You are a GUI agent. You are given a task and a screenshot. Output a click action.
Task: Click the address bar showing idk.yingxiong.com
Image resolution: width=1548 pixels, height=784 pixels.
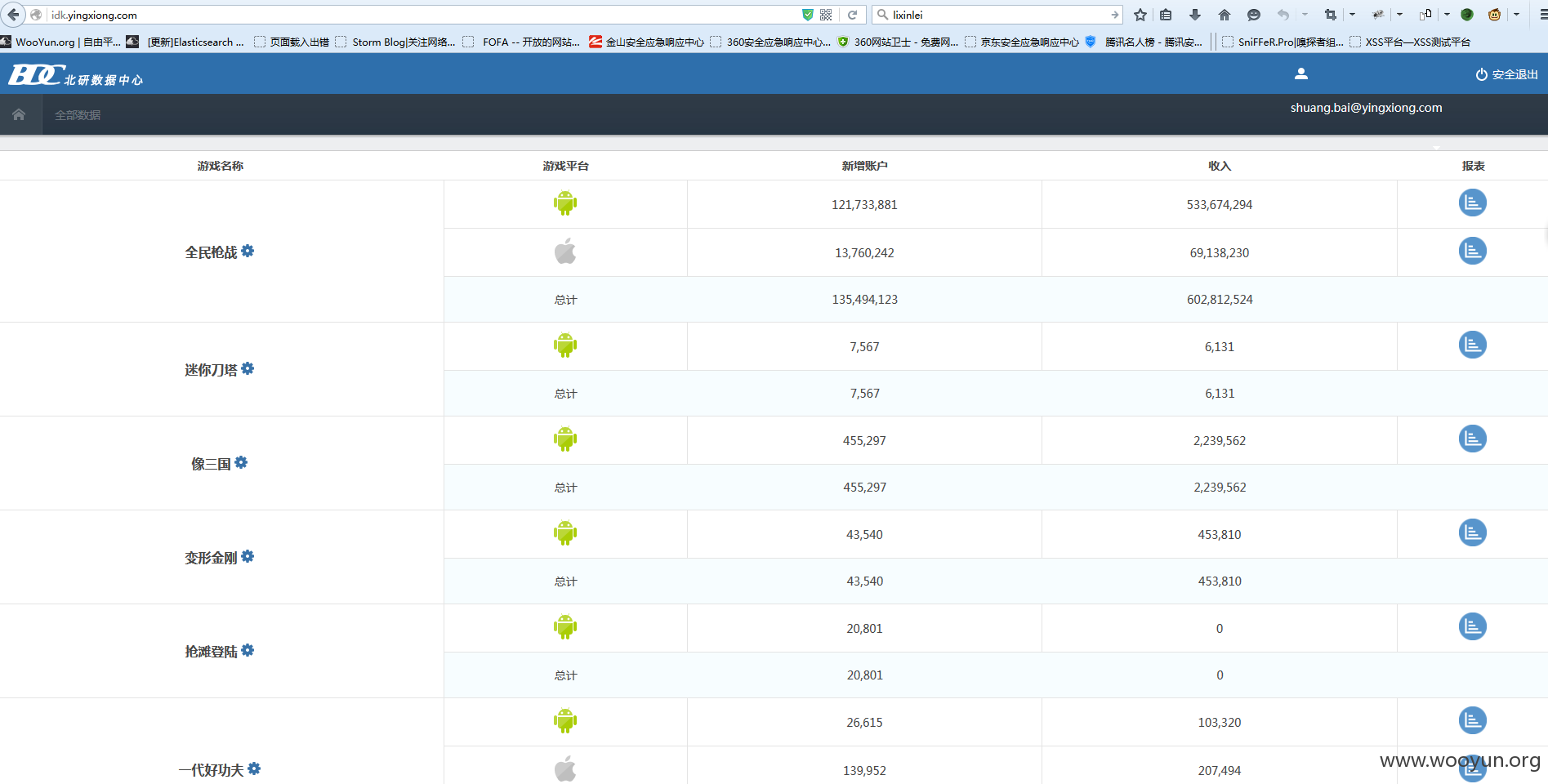point(425,15)
